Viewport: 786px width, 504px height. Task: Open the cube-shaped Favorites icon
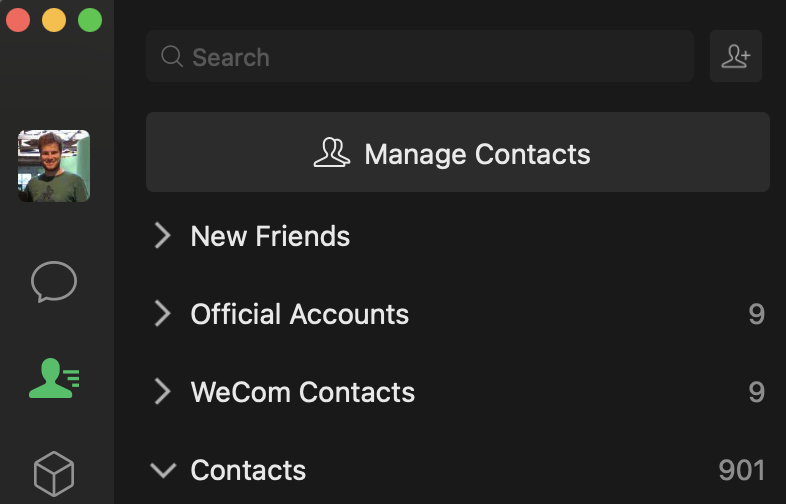(54, 472)
